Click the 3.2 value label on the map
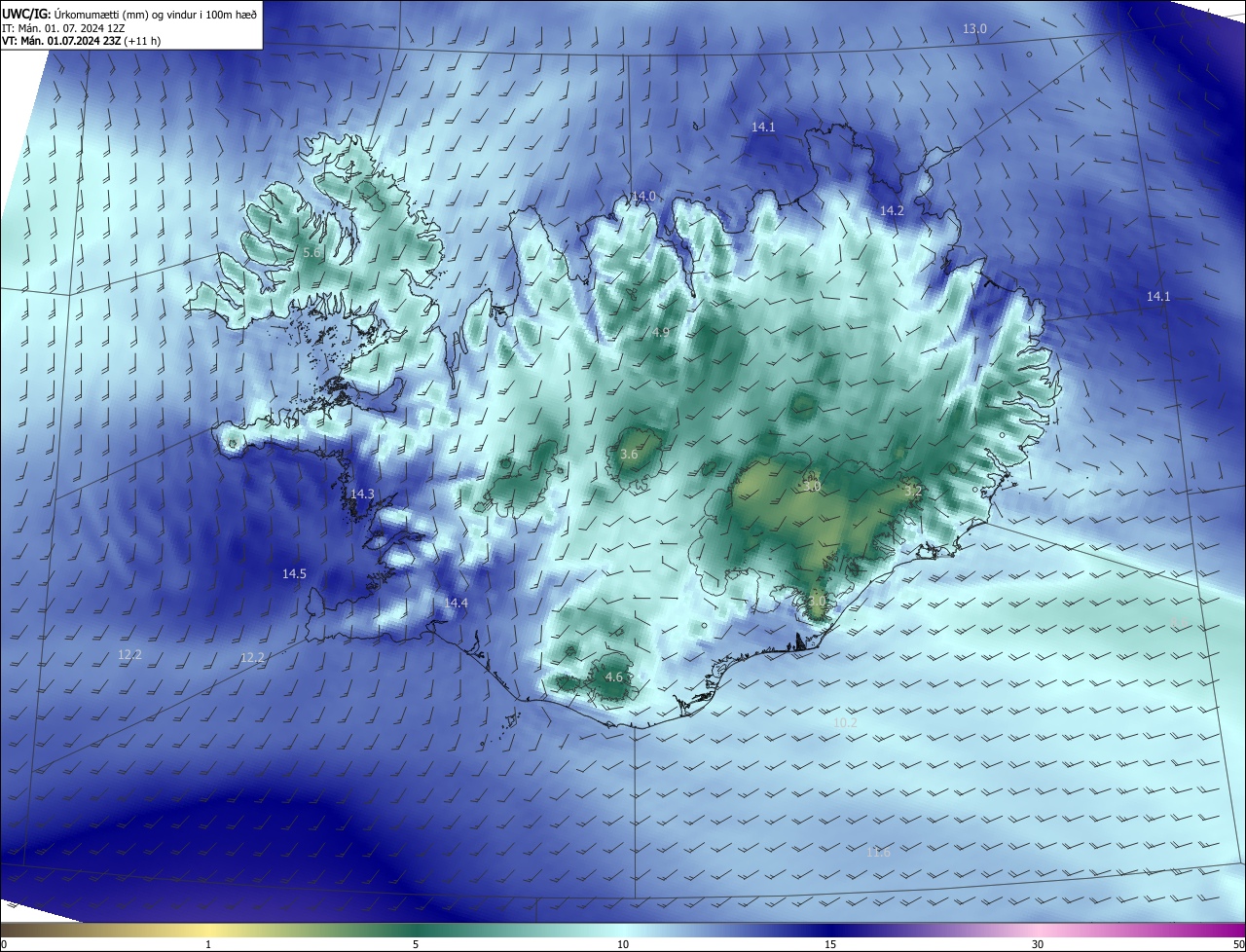The height and width of the screenshot is (952, 1246). 913,493
